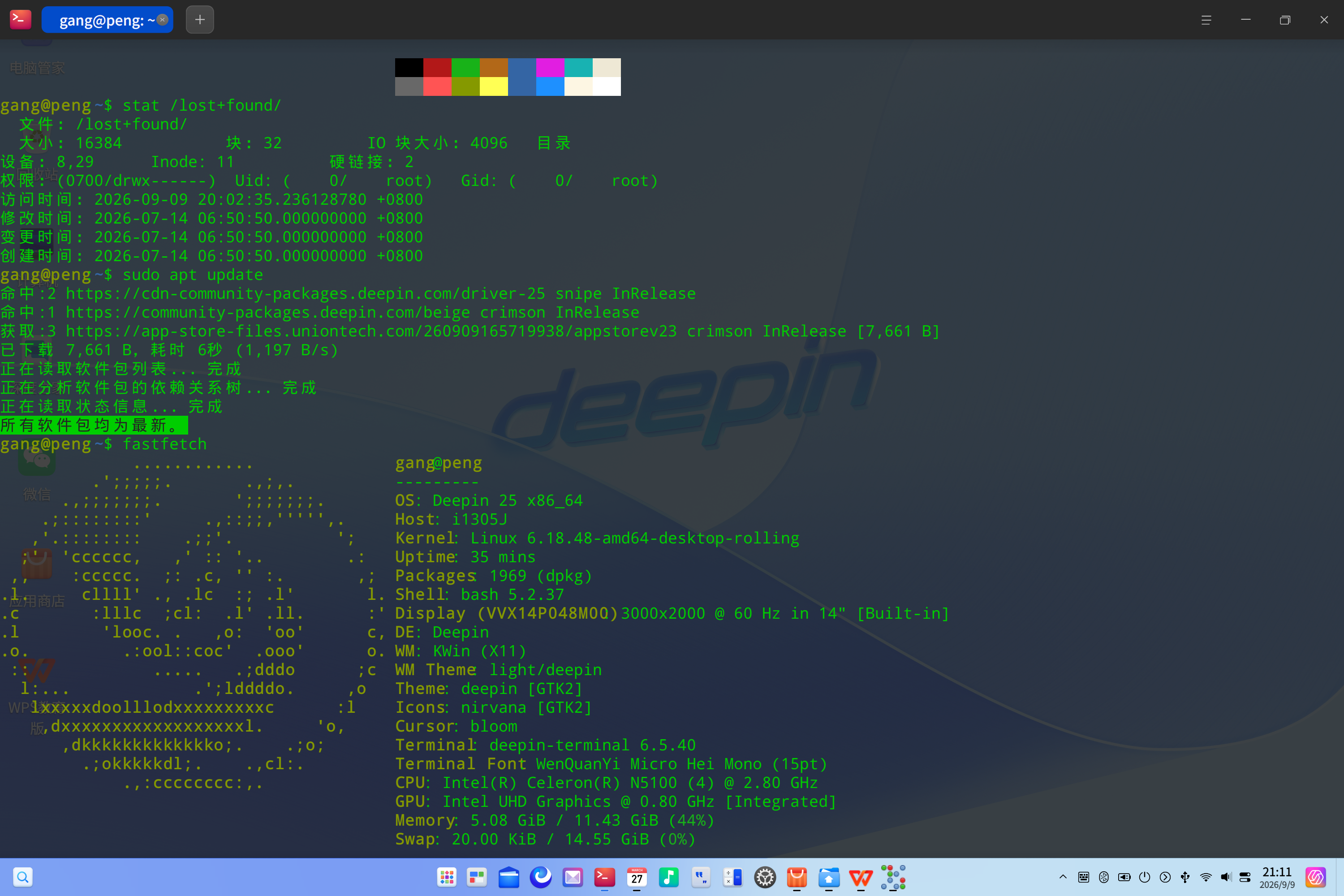This screenshot has height=896, width=1344.
Task: Click the red swatch in the fastfetch palette
Action: [437, 68]
